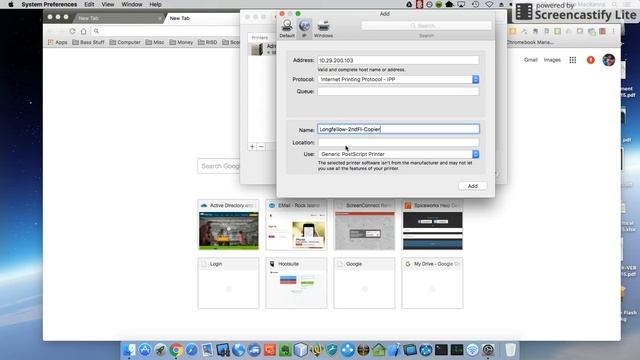Open the Hootsuite thumbnail
The height and width of the screenshot is (360, 640).
tap(296, 283)
